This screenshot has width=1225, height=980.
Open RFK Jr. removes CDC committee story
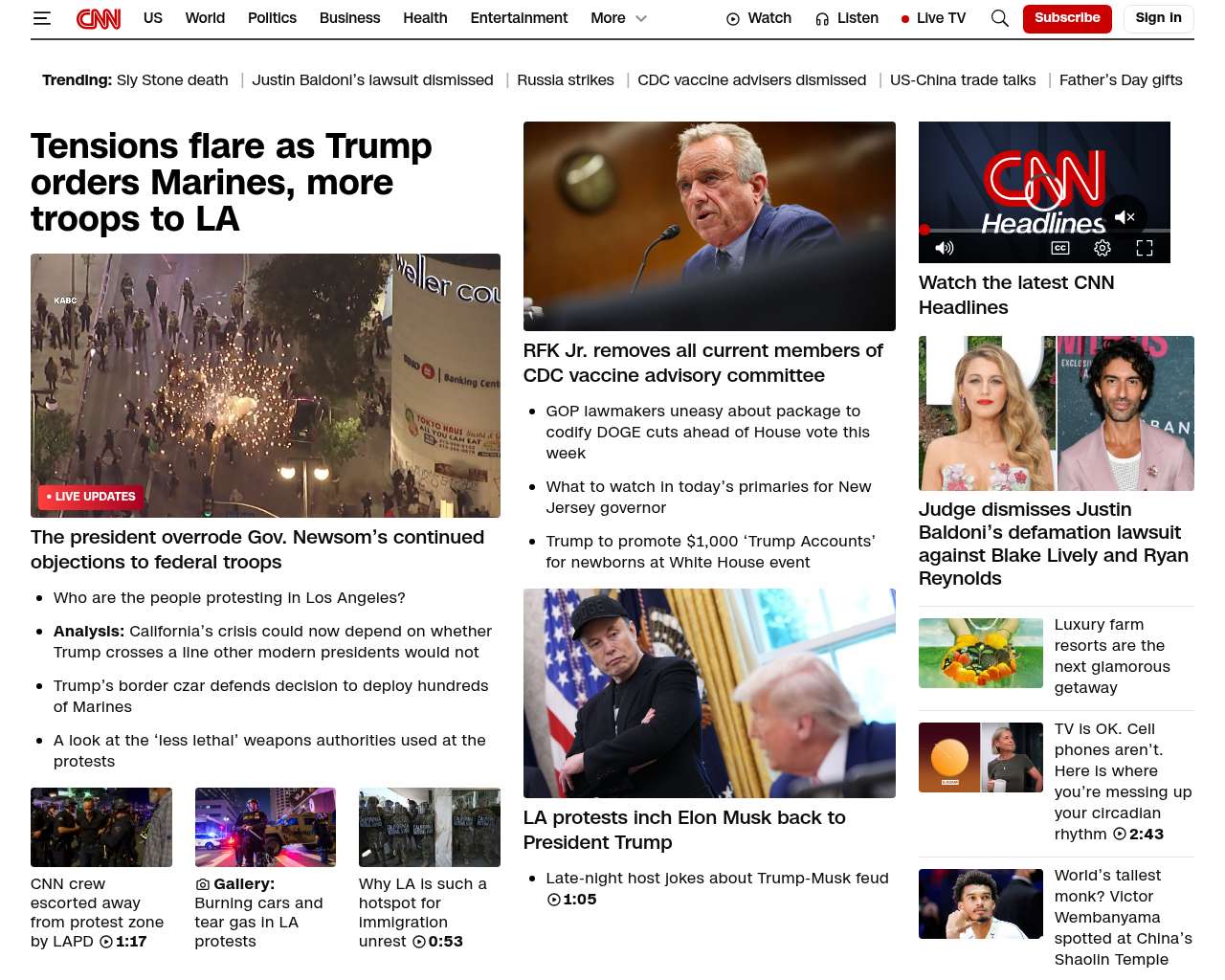(703, 363)
